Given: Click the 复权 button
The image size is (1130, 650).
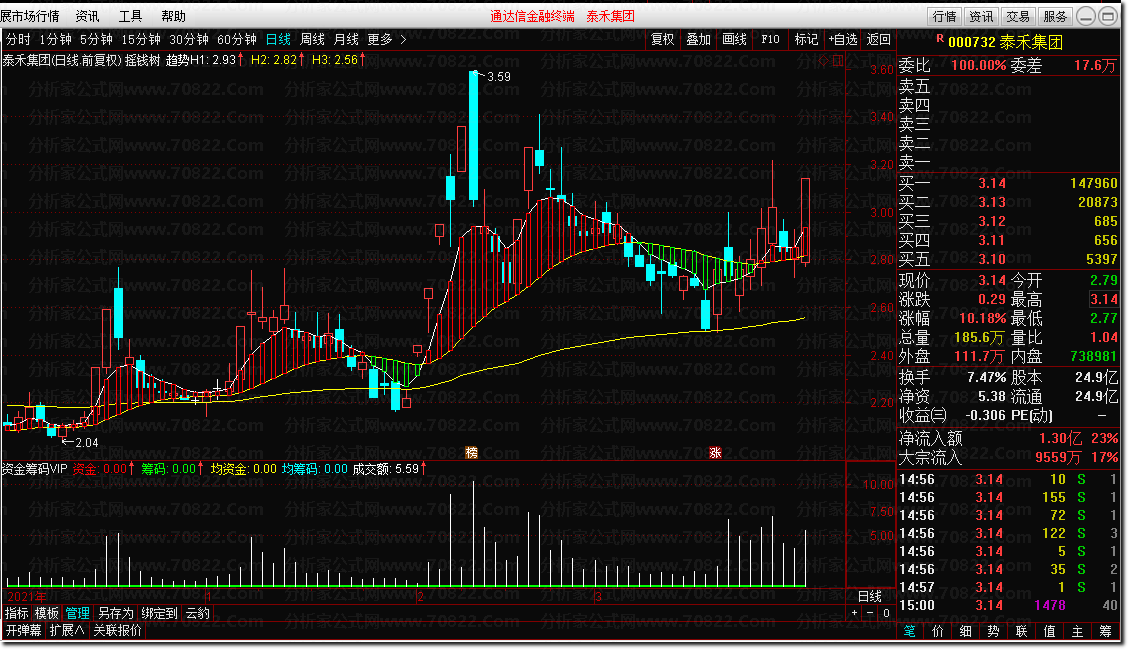Looking at the screenshot, I should point(662,40).
